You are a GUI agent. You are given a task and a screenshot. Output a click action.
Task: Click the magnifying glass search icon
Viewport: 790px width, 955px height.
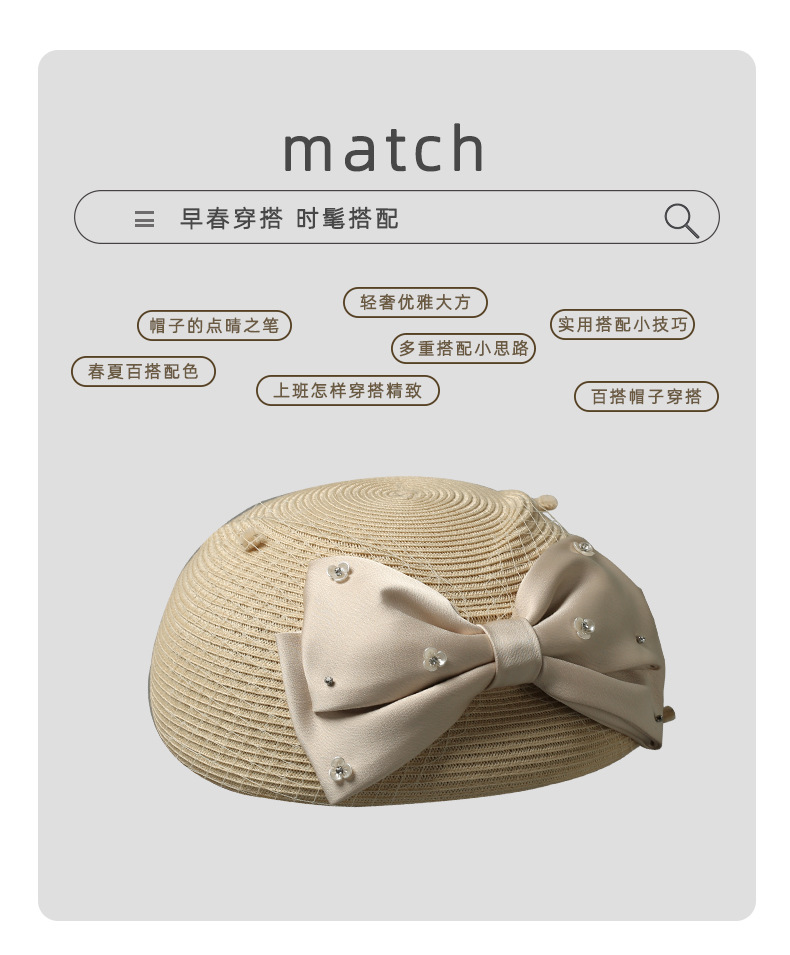click(x=682, y=220)
